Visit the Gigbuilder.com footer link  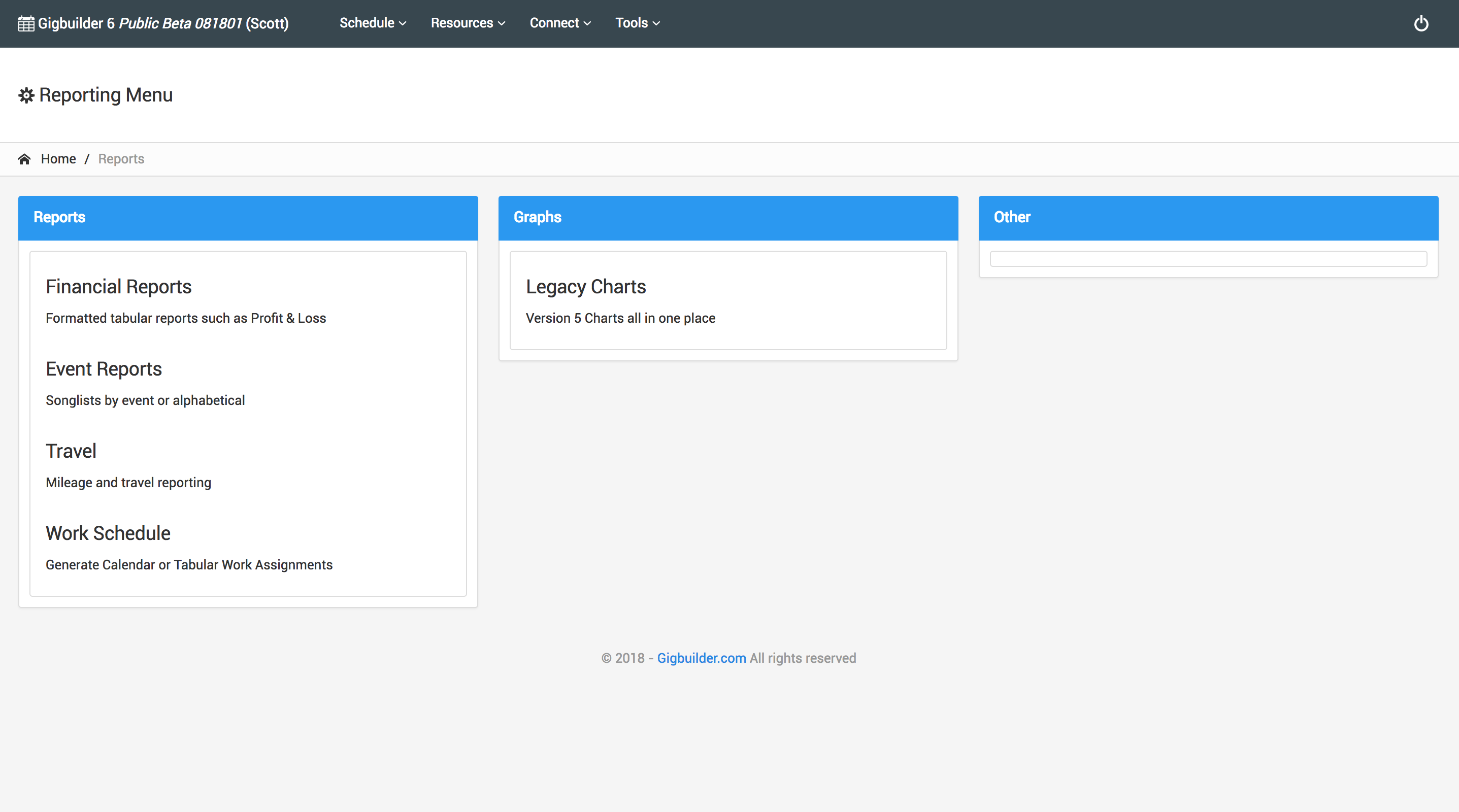point(701,658)
